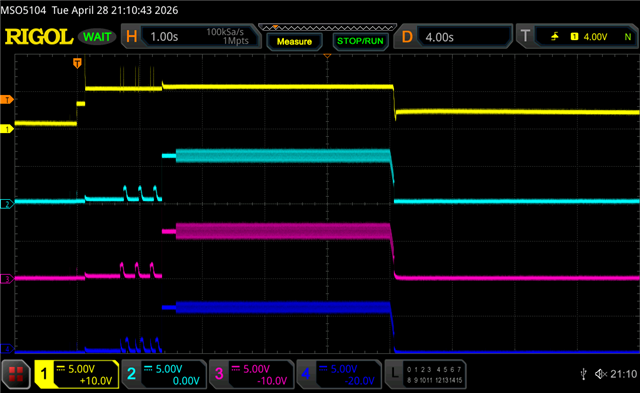Click the muted speaker icon
Screen dimensions: 640x393
(601, 374)
